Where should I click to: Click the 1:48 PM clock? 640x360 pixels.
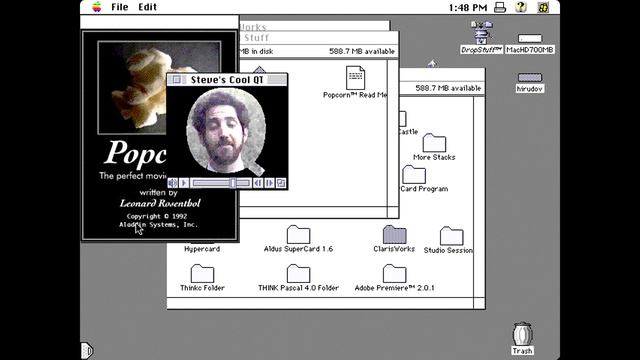tap(468, 7)
